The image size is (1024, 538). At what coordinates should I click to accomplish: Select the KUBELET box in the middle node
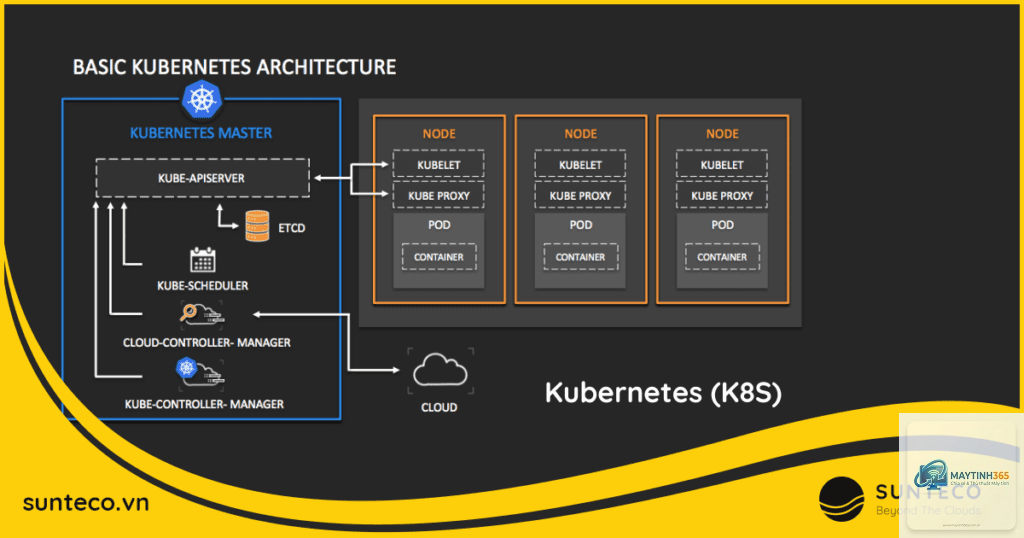(580, 165)
